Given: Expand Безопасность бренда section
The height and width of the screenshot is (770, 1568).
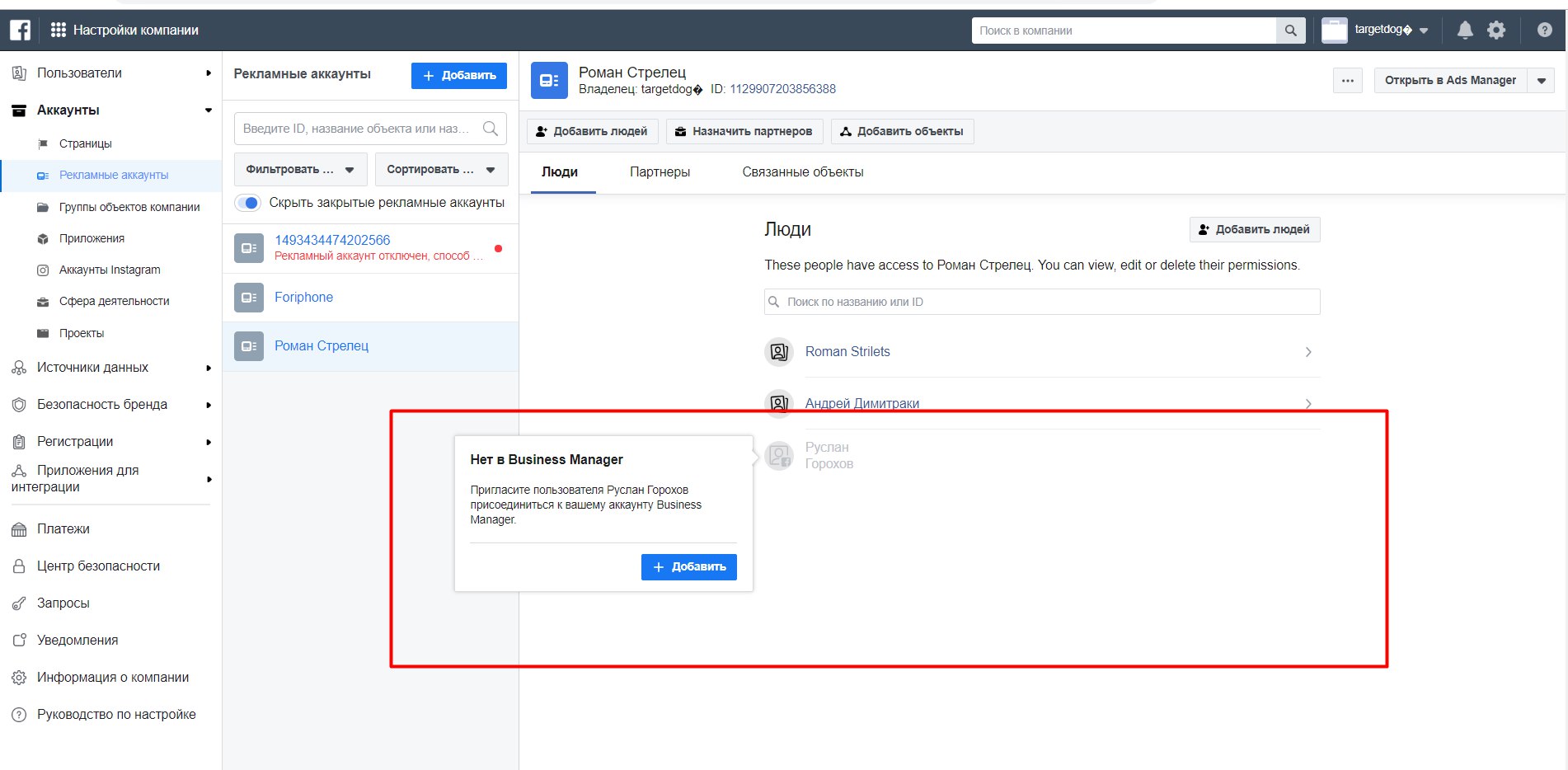Looking at the screenshot, I should (110, 405).
